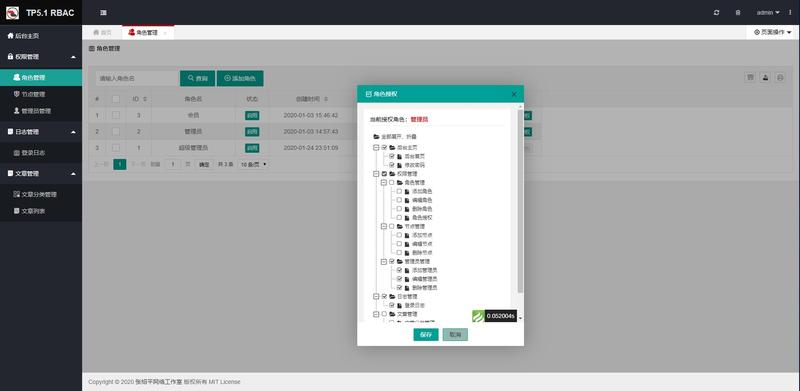Click the dialog's vertical scrollbar
The width and height of the screenshot is (800, 391).
(520, 201)
